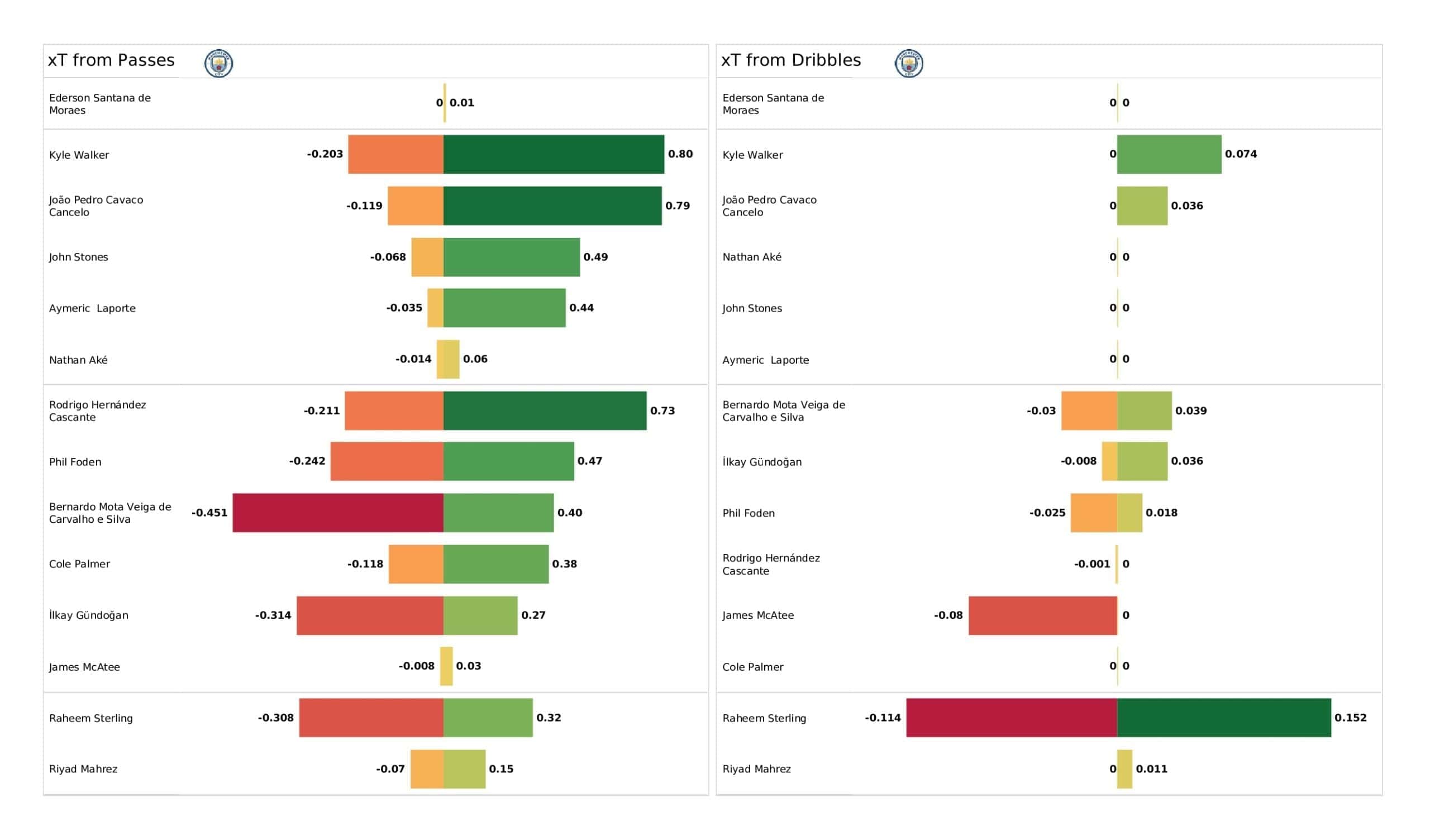Click Riyad Mahrez's yellow-green 0.15 passes bar
The width and height of the screenshot is (1430, 840).
click(464, 769)
